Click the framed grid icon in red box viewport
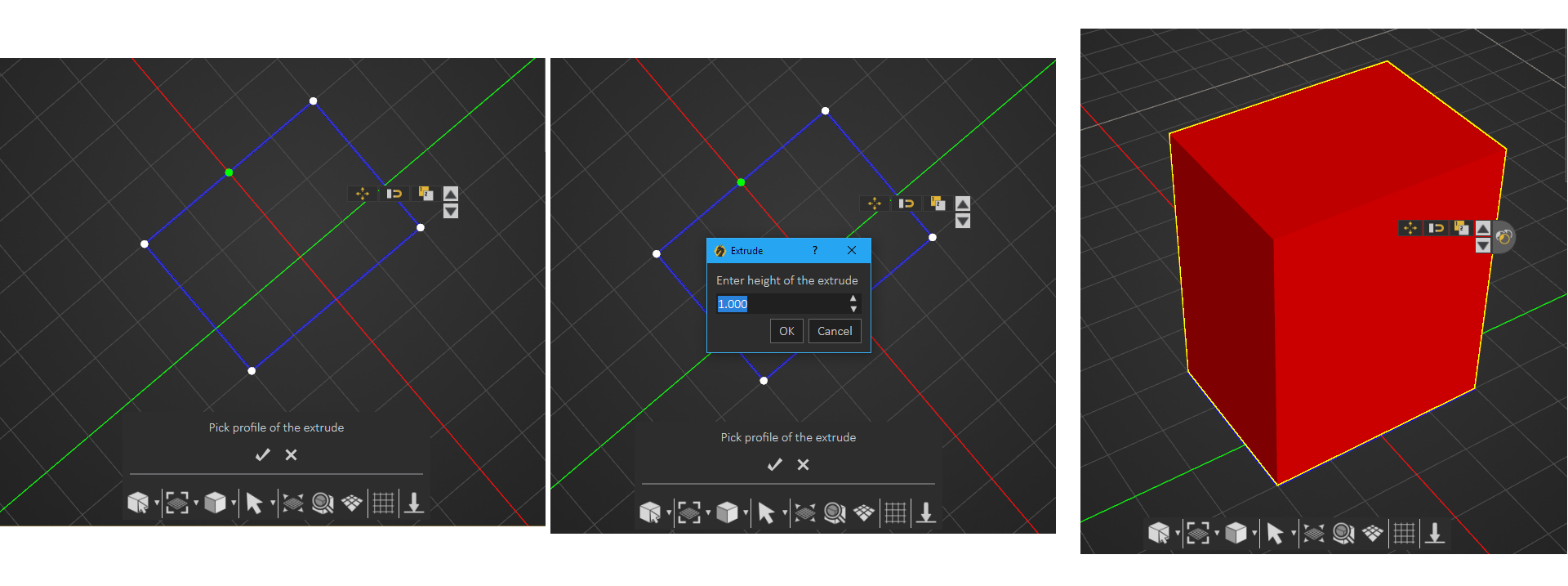Viewport: 1568px width, 586px height. coord(1198,534)
